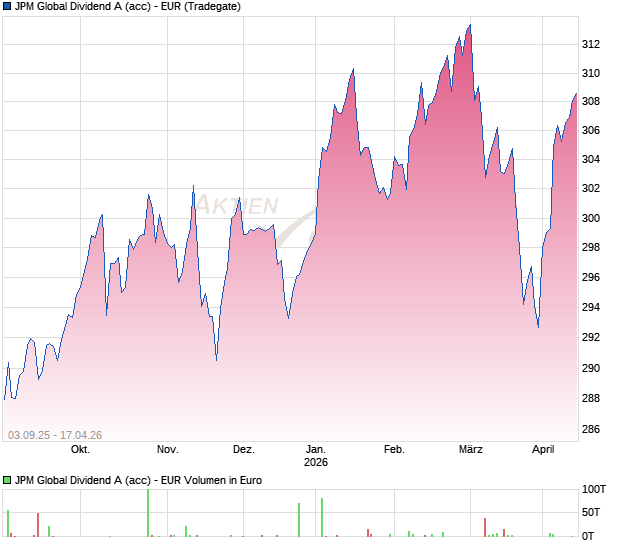The image size is (620, 546).
Task: Click the 'Dez.' month label
Action: click(244, 450)
